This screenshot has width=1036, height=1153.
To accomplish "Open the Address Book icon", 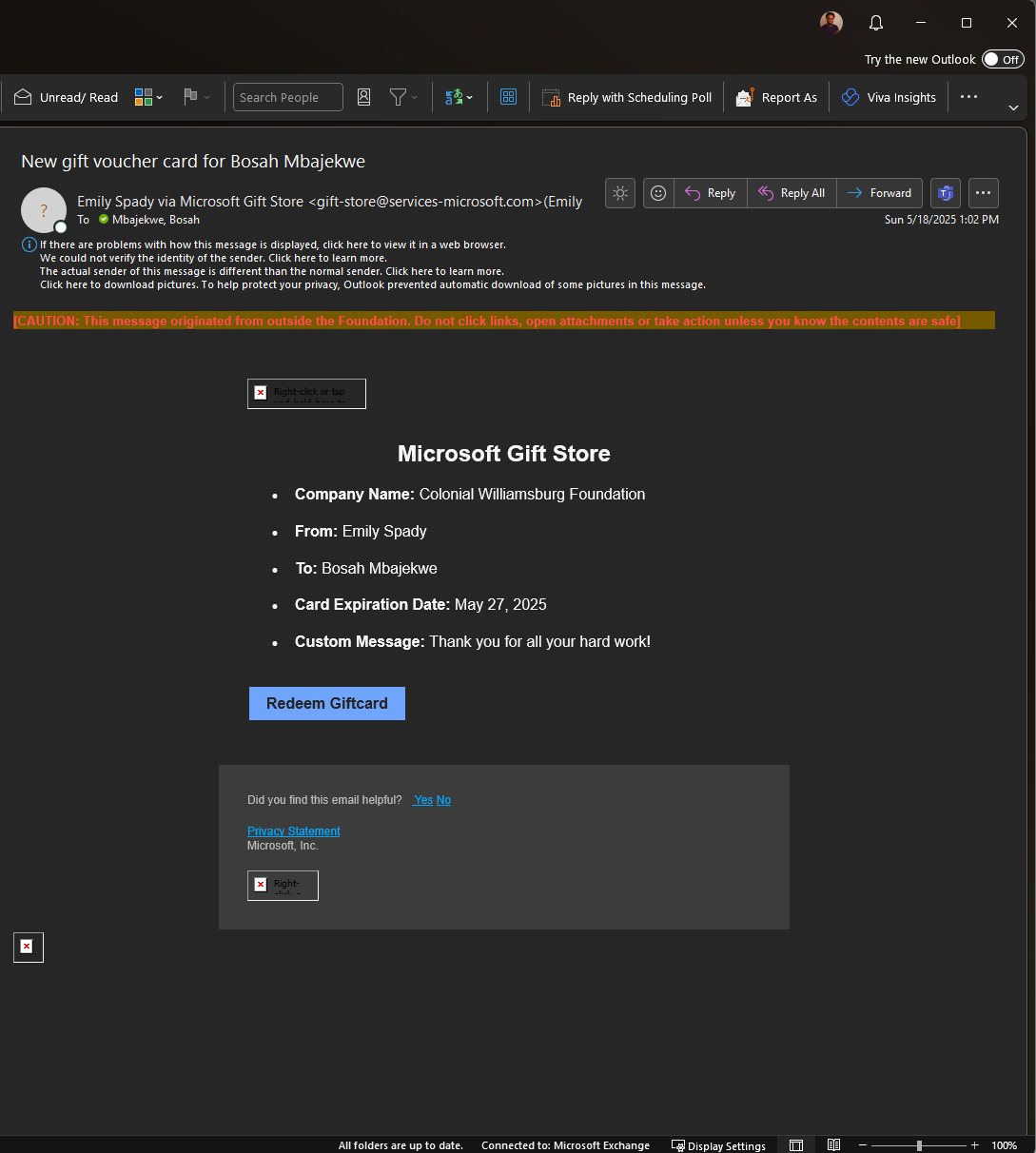I will 363,97.
